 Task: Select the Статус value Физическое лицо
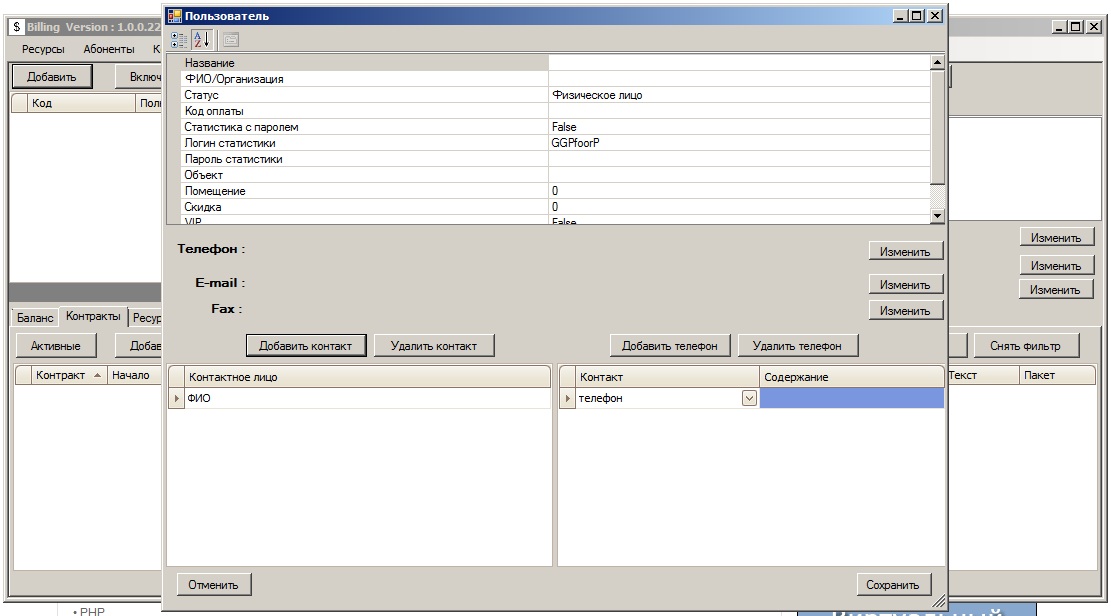739,95
